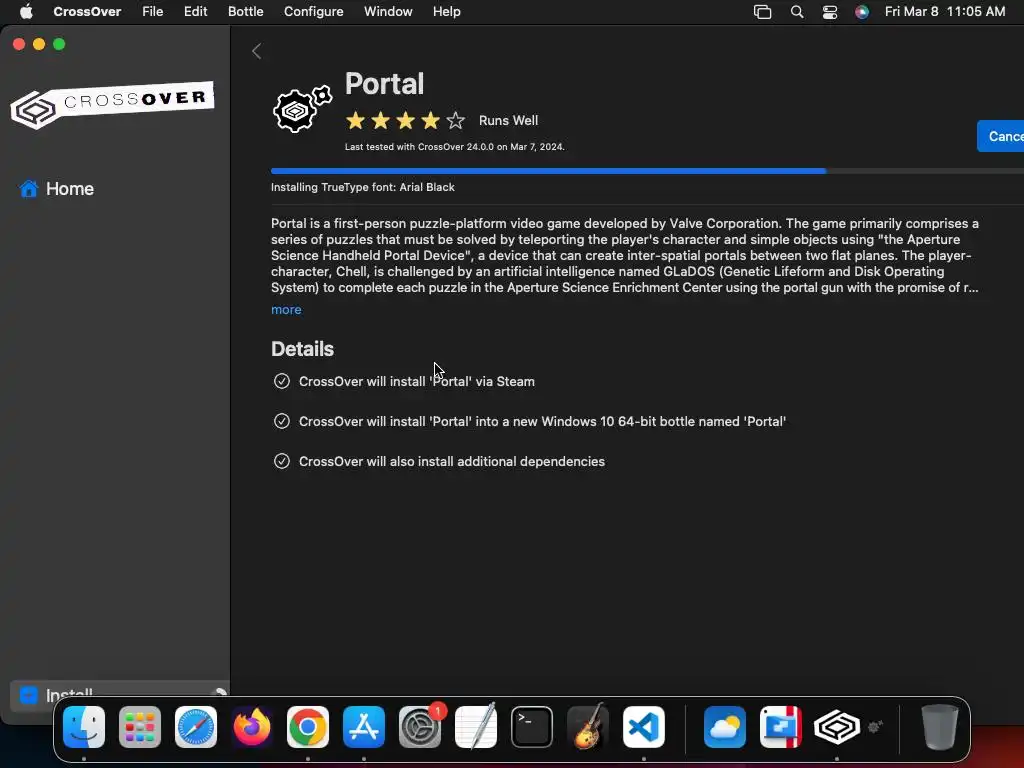Cancel the Portal installation
This screenshot has height=768, width=1024.
coord(1000,136)
